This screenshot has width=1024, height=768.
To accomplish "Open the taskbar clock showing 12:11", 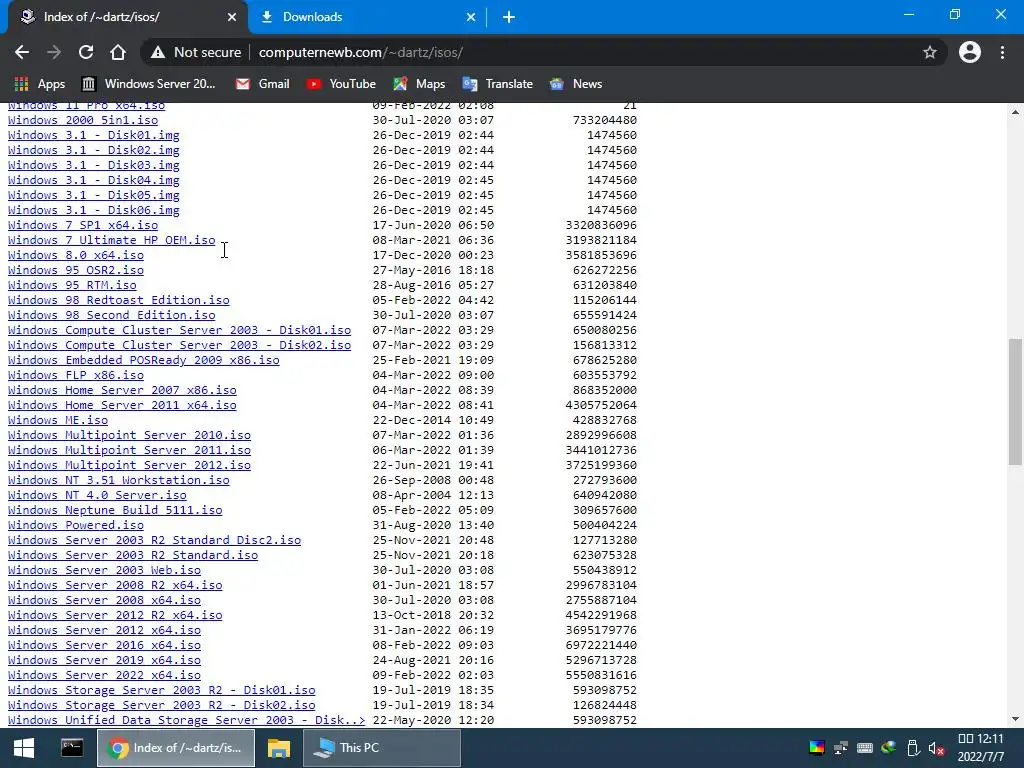I will [980, 748].
